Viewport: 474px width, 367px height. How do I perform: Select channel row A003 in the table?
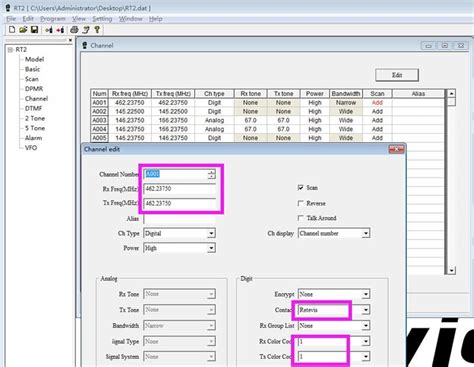pos(268,120)
